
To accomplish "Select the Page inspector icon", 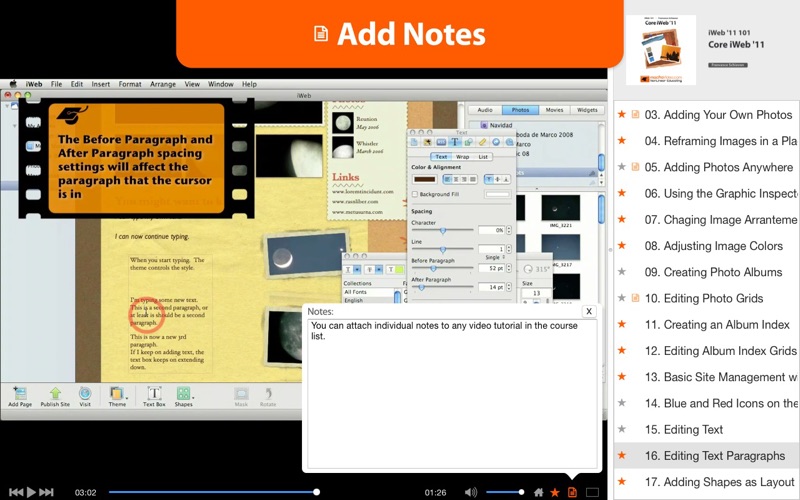I will tap(414, 142).
